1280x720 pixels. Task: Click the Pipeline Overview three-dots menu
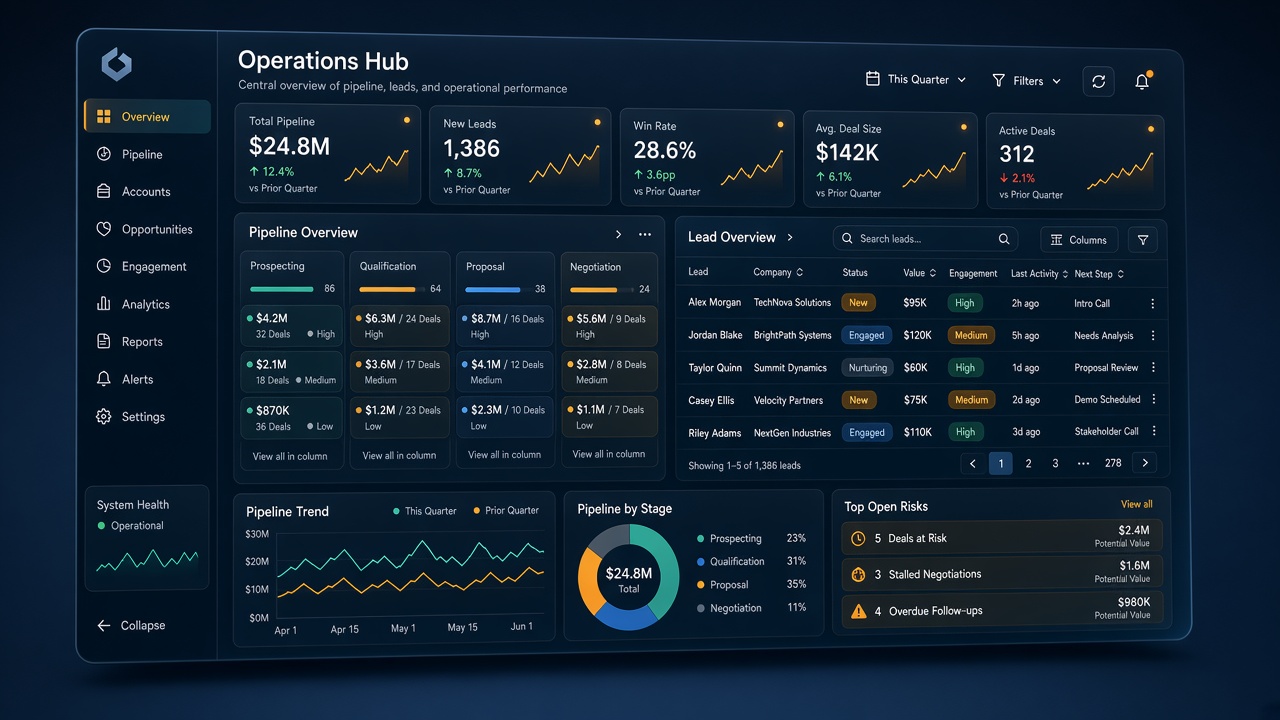click(645, 234)
